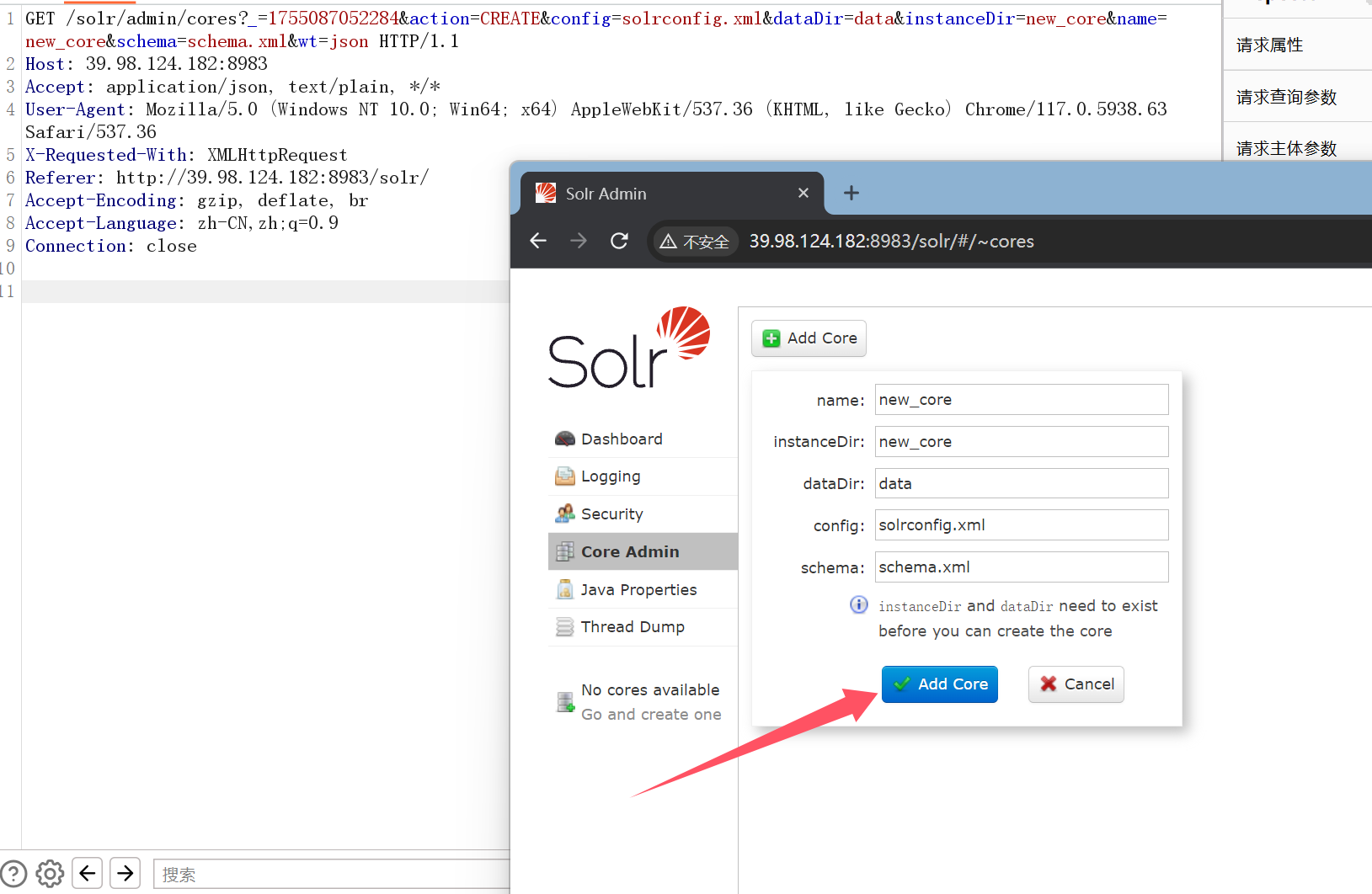Click the red X icon on Cancel button
Screen dimensions: 1372x894
click(1049, 684)
